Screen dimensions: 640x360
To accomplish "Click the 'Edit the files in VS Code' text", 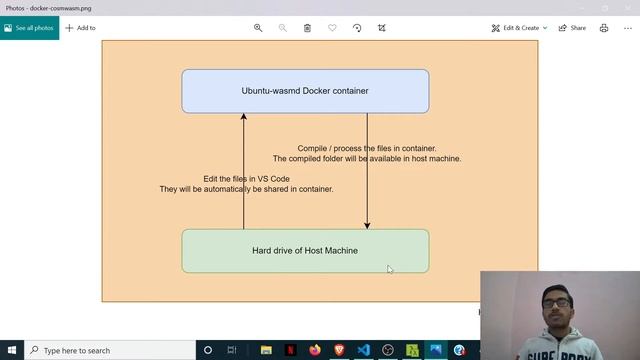I will click(x=247, y=179).
